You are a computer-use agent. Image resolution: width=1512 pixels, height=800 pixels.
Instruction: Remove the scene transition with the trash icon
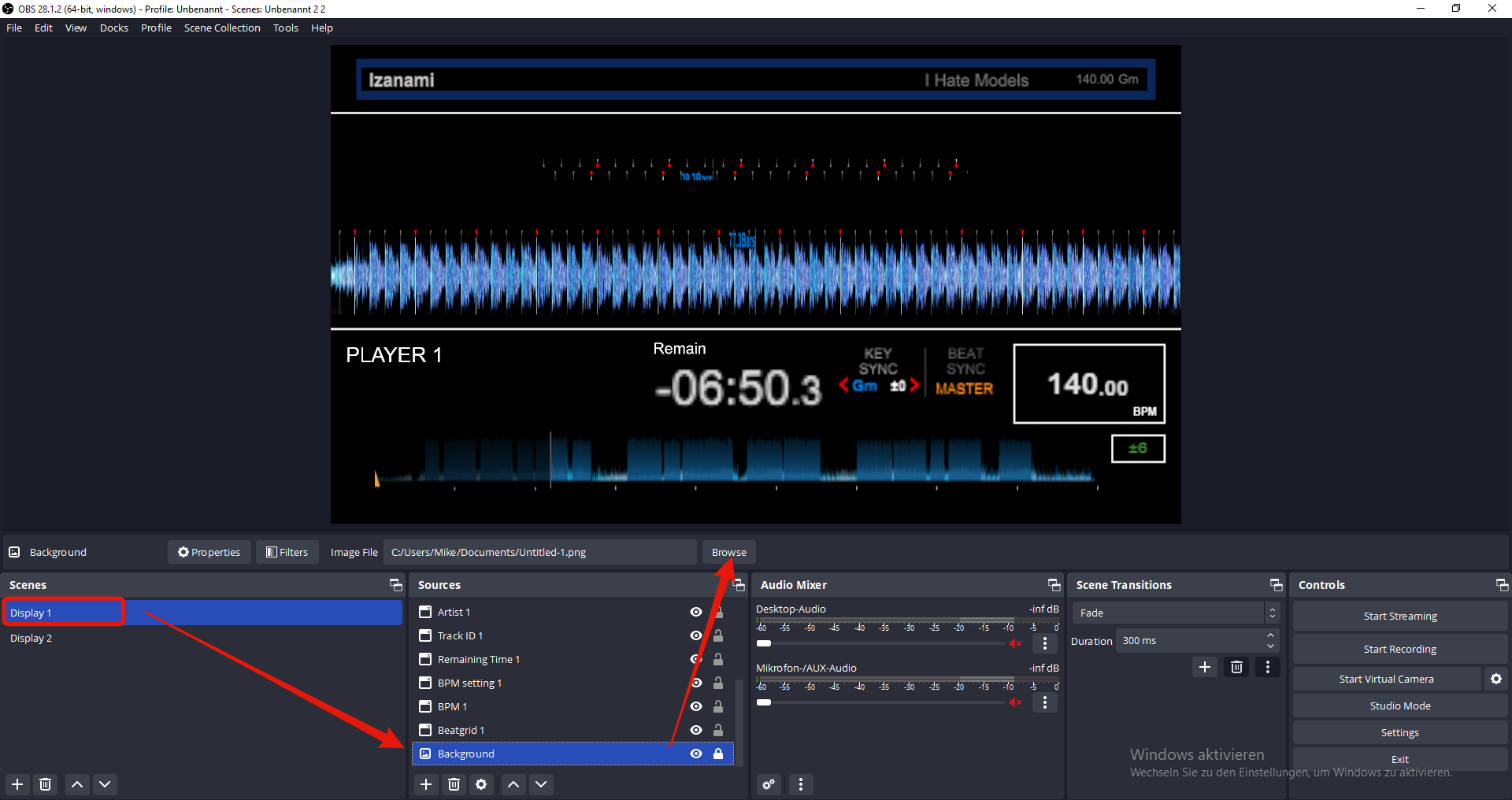tap(1237, 667)
